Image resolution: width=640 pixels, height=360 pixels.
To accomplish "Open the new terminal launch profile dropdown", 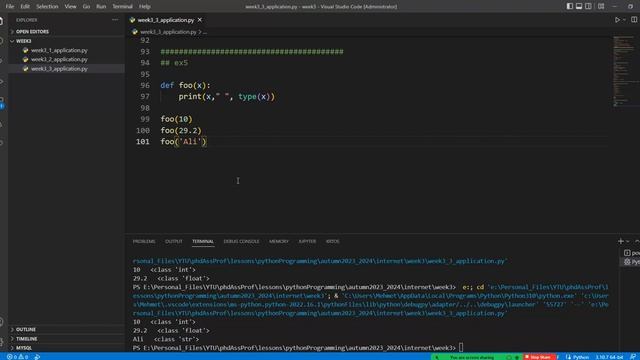I will 628,241.
